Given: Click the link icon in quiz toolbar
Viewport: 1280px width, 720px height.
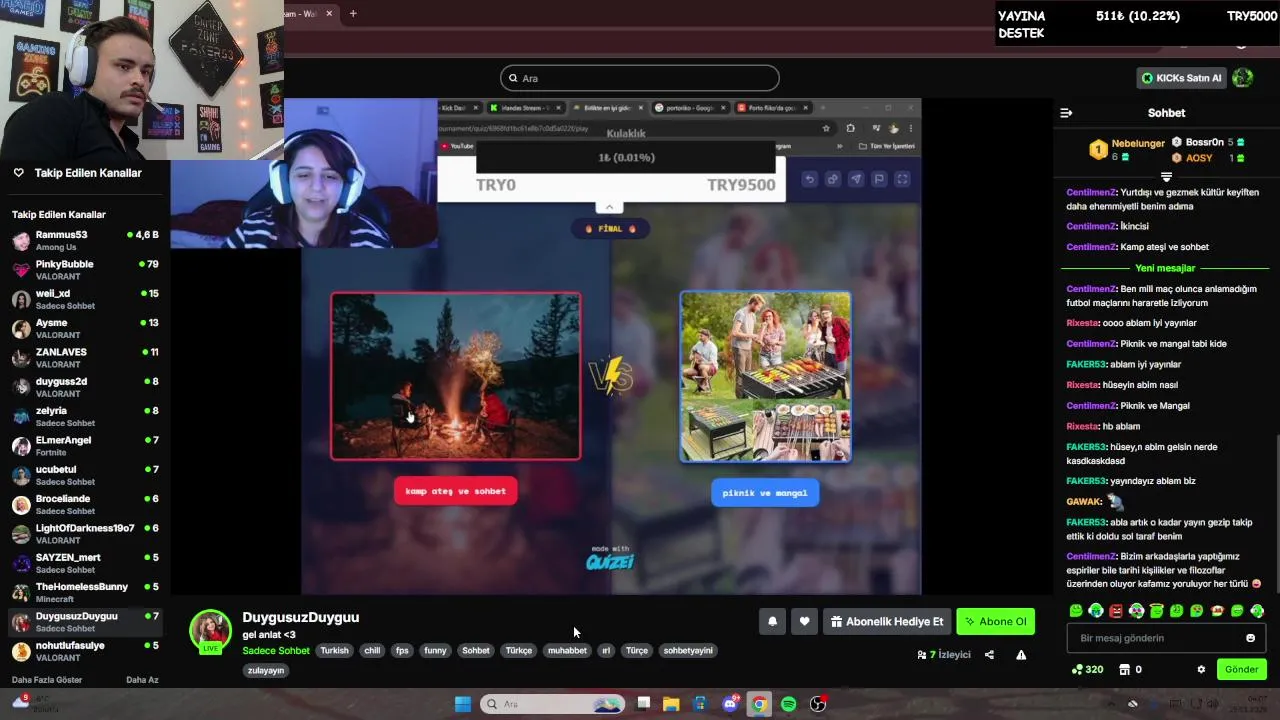Looking at the screenshot, I should click(832, 179).
